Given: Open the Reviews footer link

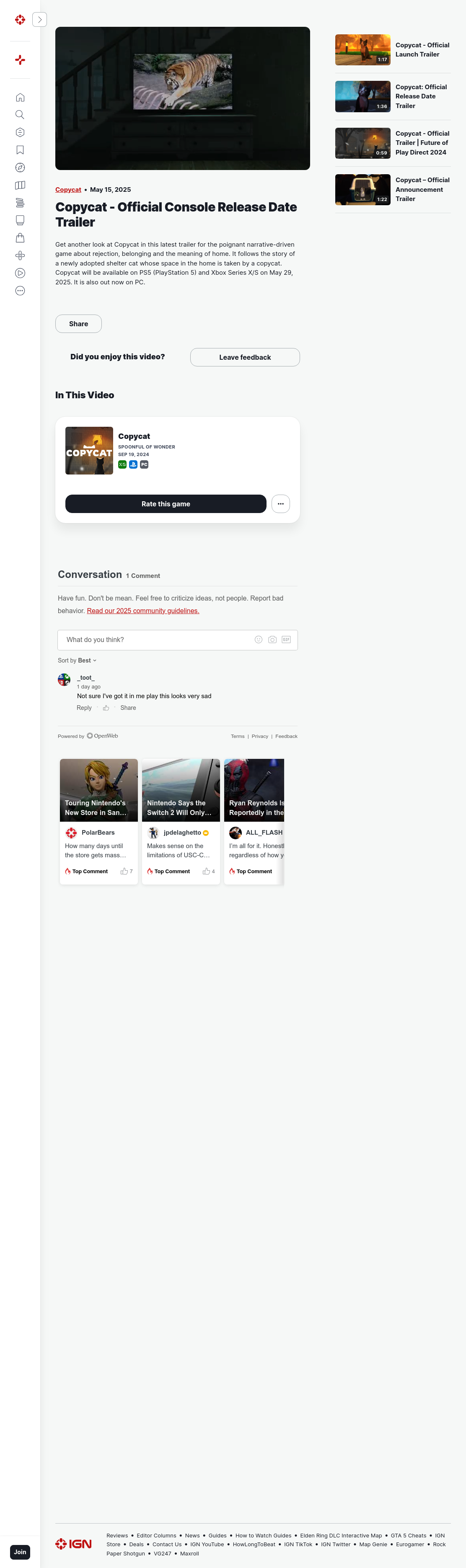Looking at the screenshot, I should click(117, 1535).
